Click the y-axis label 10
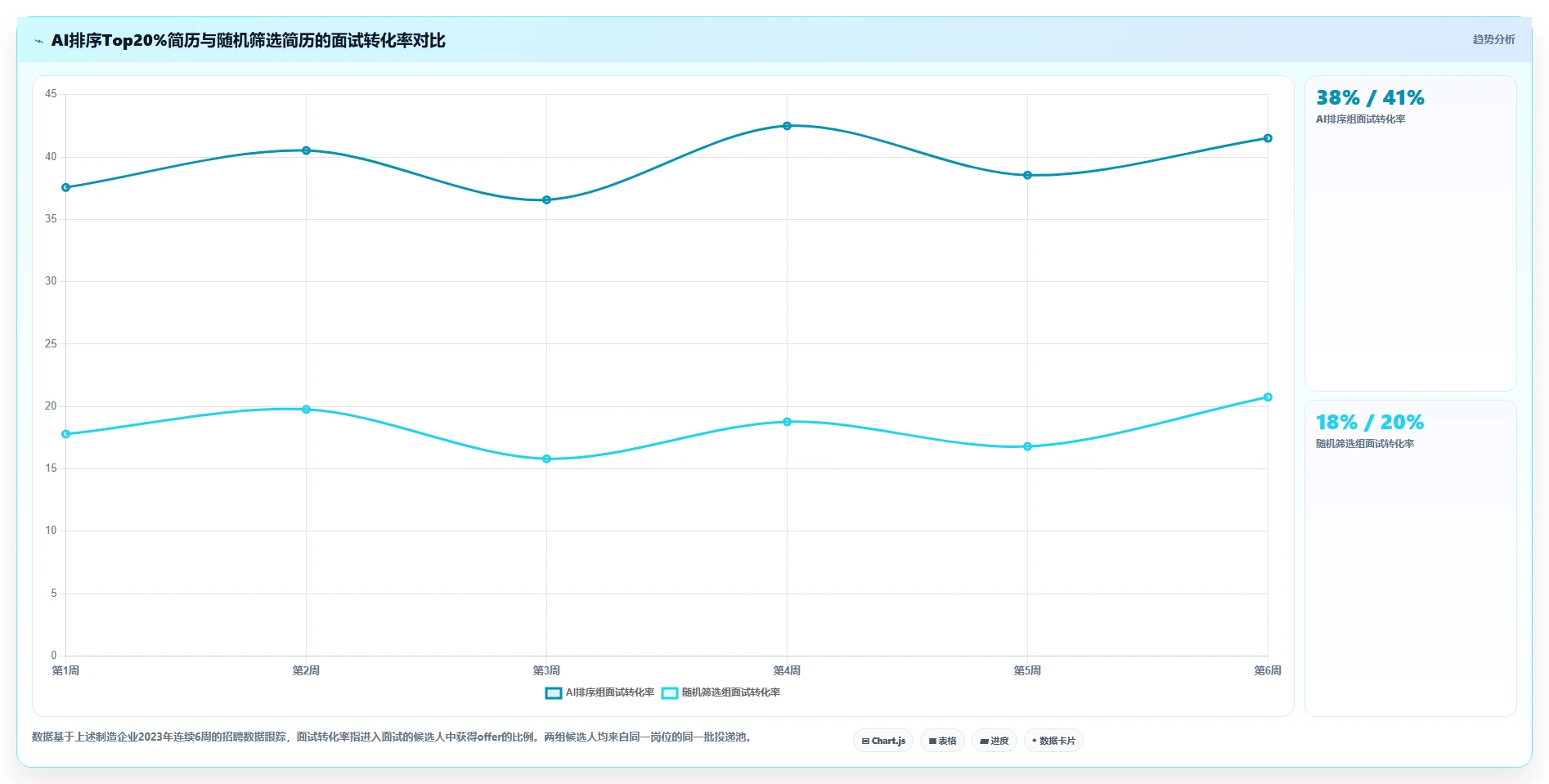 pyautogui.click(x=51, y=531)
